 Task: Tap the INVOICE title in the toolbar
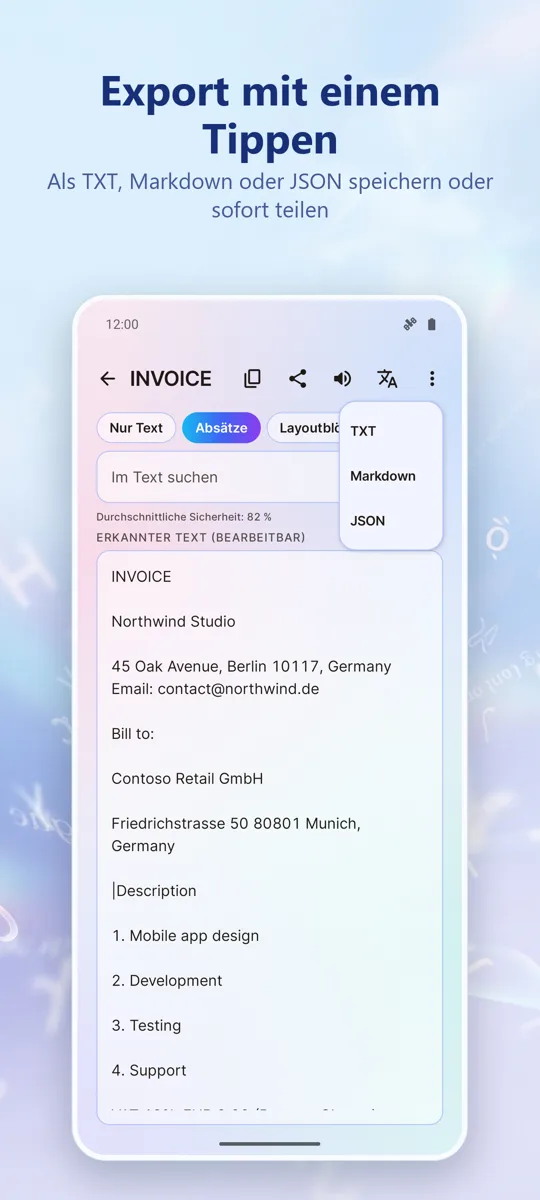coord(171,379)
